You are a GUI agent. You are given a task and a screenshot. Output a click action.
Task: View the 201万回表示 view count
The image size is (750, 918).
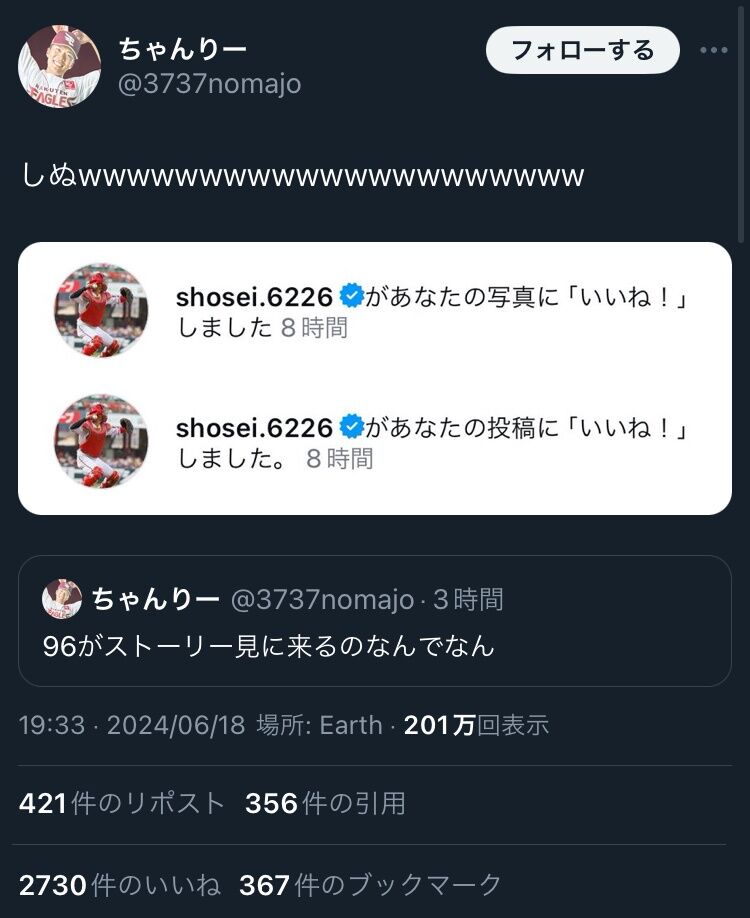click(x=476, y=725)
